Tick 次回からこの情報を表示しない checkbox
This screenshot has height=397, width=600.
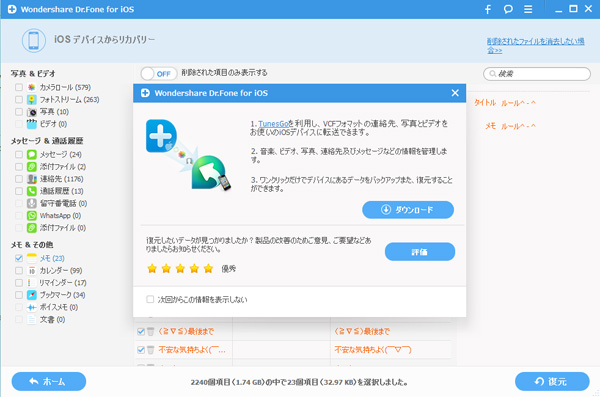pyautogui.click(x=150, y=299)
